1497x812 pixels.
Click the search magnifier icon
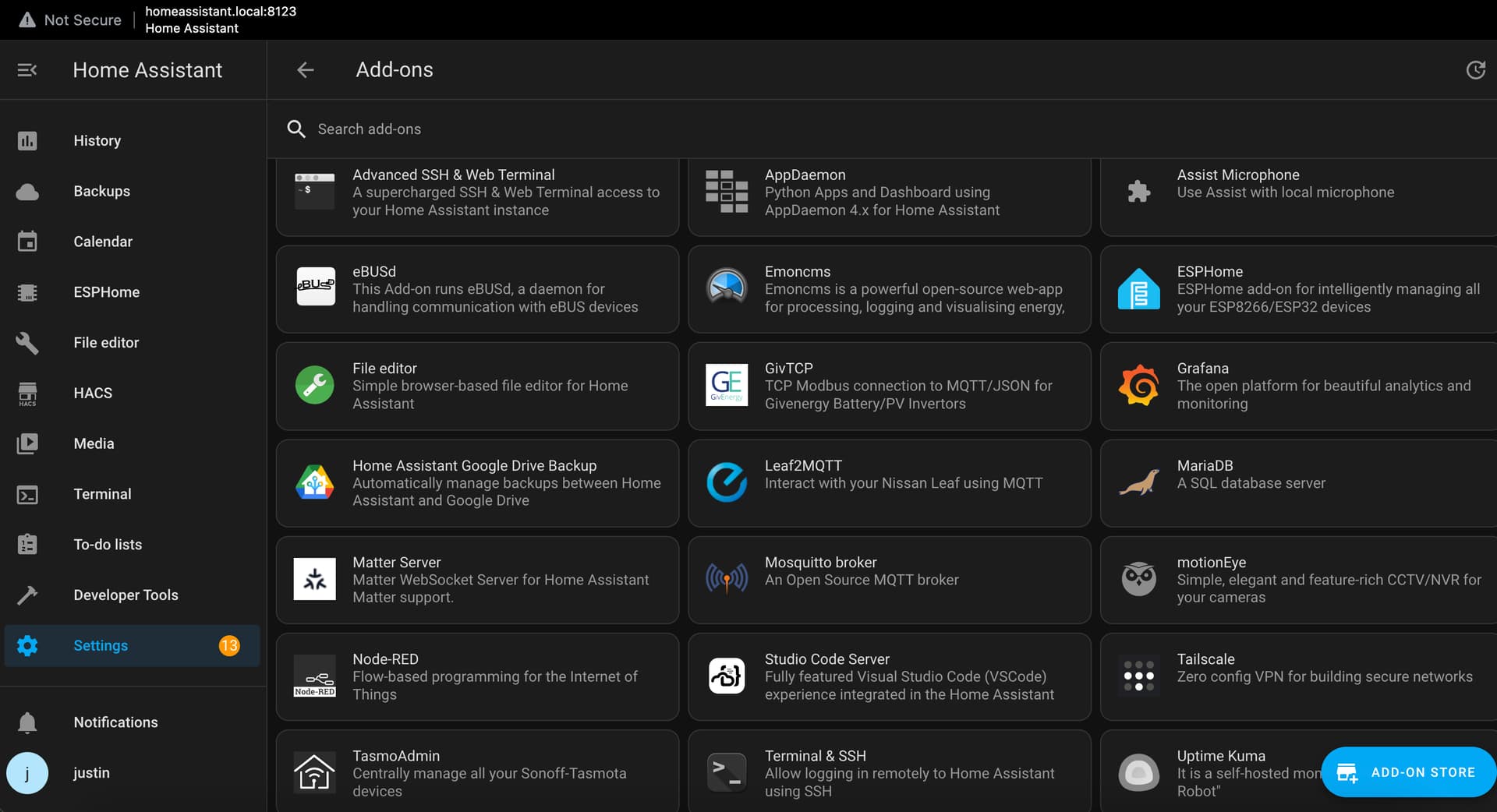pyautogui.click(x=296, y=129)
